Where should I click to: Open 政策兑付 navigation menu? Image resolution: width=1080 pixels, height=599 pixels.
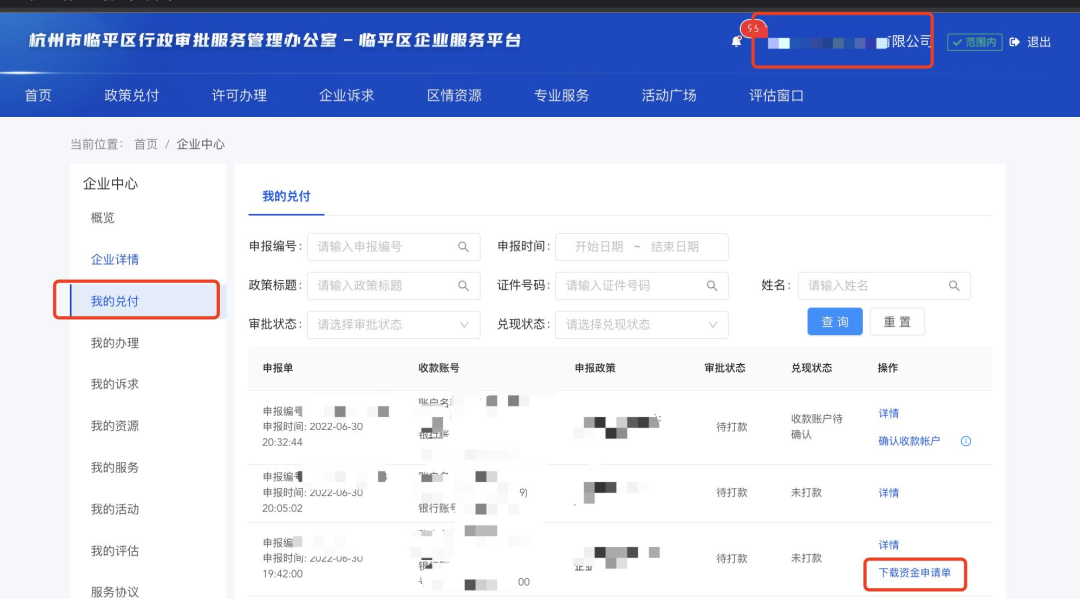[x=132, y=96]
